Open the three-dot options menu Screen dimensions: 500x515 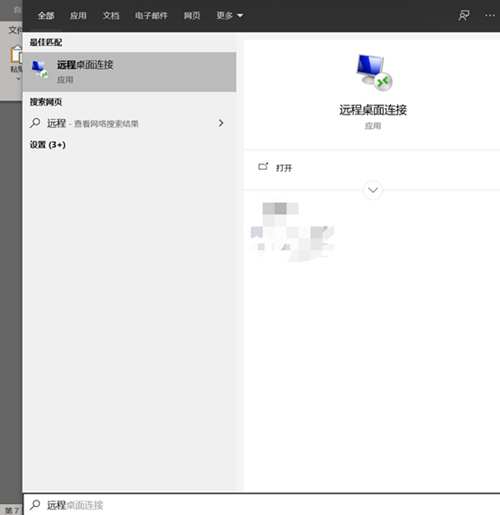coord(490,15)
